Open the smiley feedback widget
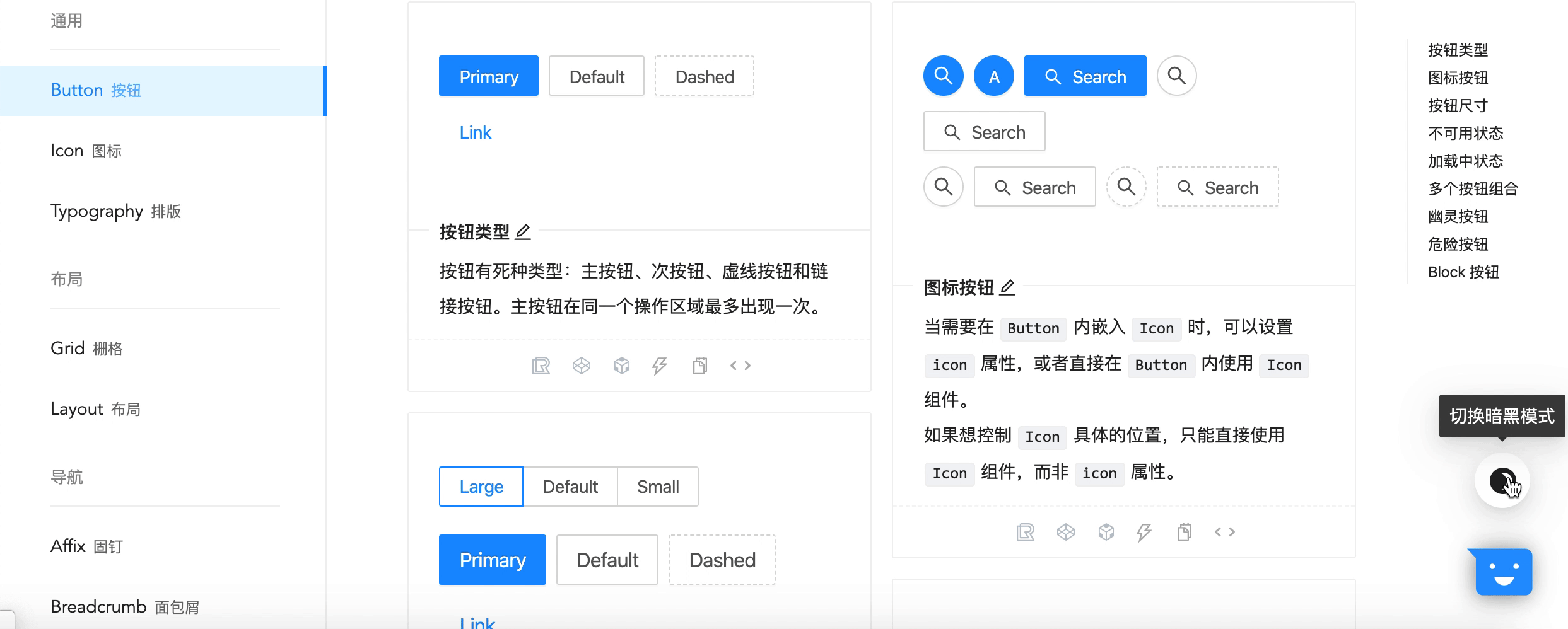 coord(1502,572)
